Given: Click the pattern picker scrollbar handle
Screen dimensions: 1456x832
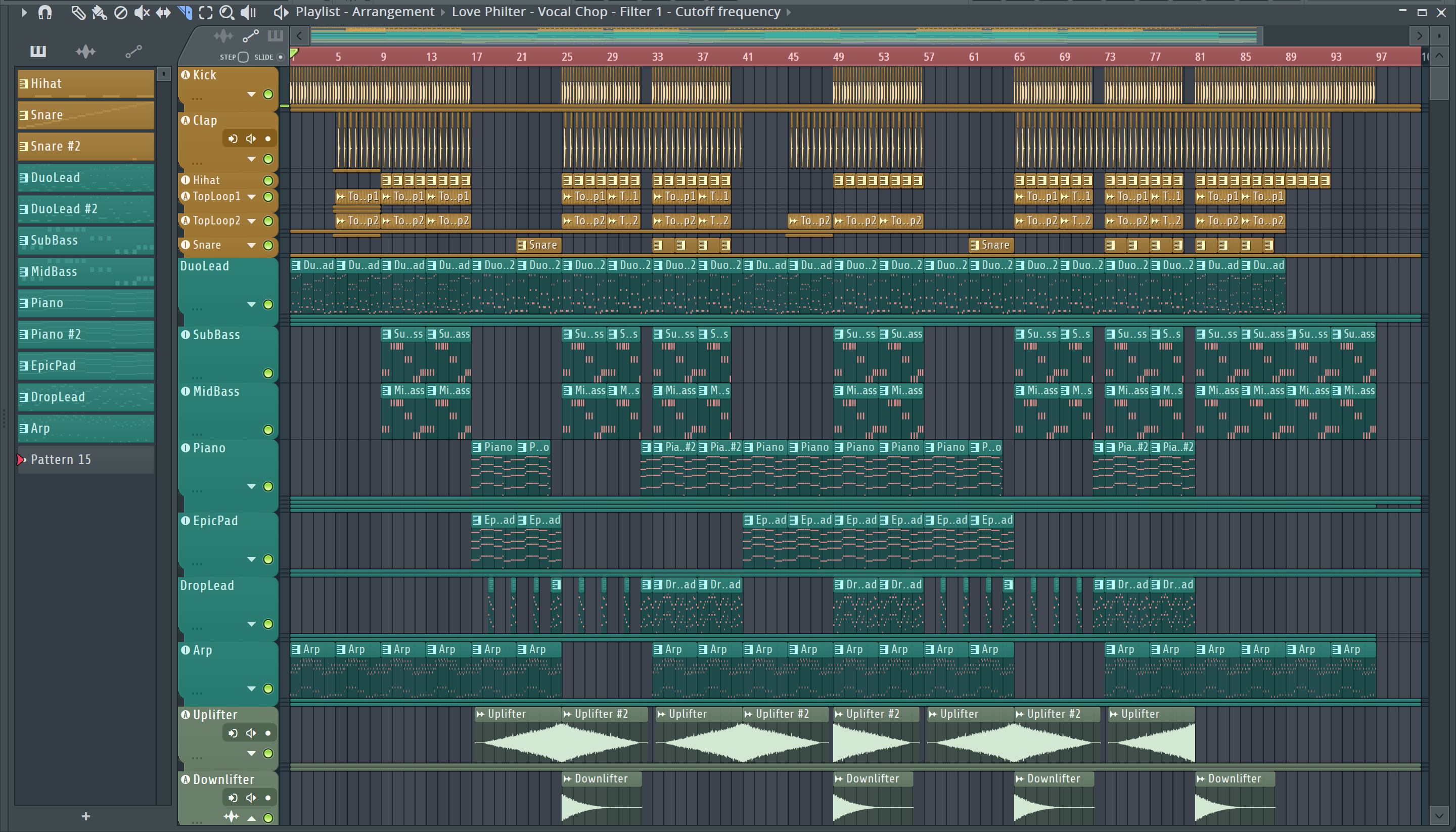Looking at the screenshot, I should pos(163,74).
